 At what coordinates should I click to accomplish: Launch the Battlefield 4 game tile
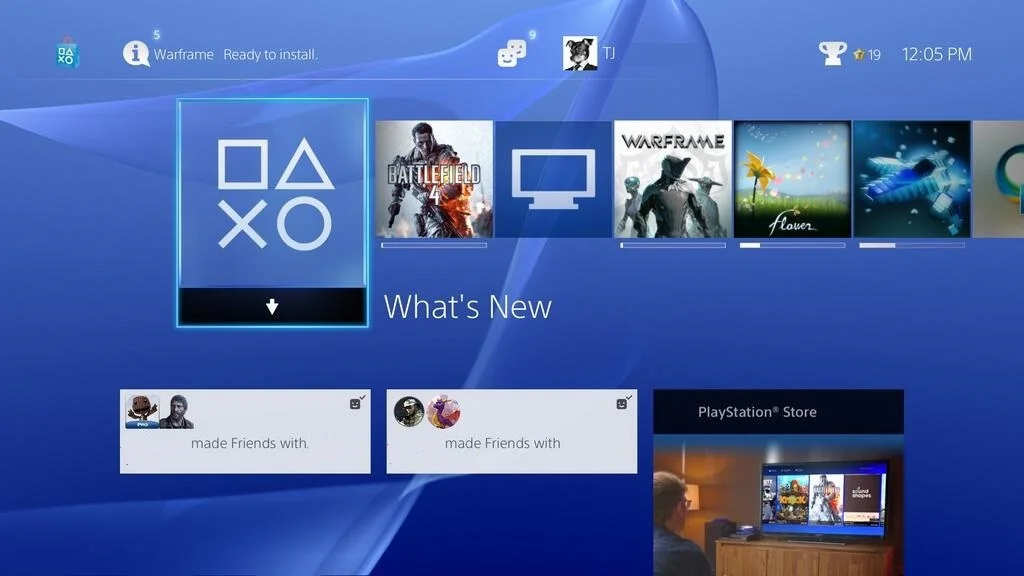tap(434, 179)
